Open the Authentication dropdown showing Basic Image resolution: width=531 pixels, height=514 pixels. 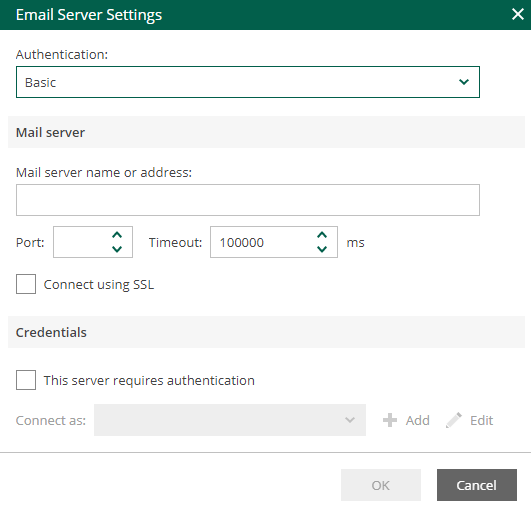tap(248, 82)
